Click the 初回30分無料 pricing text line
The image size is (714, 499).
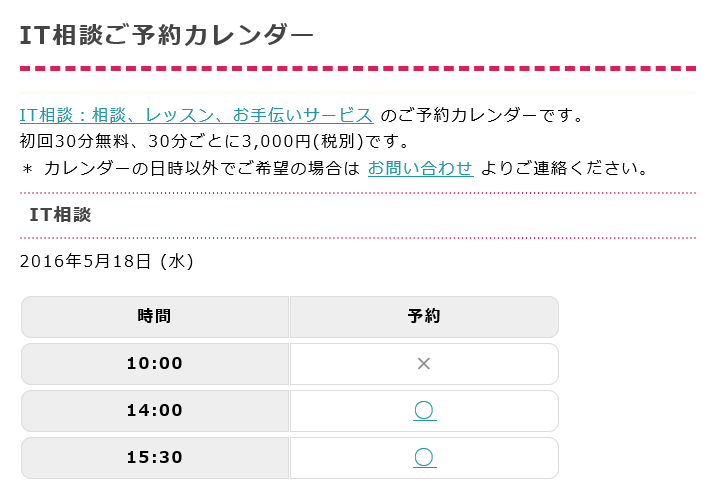tap(214, 142)
